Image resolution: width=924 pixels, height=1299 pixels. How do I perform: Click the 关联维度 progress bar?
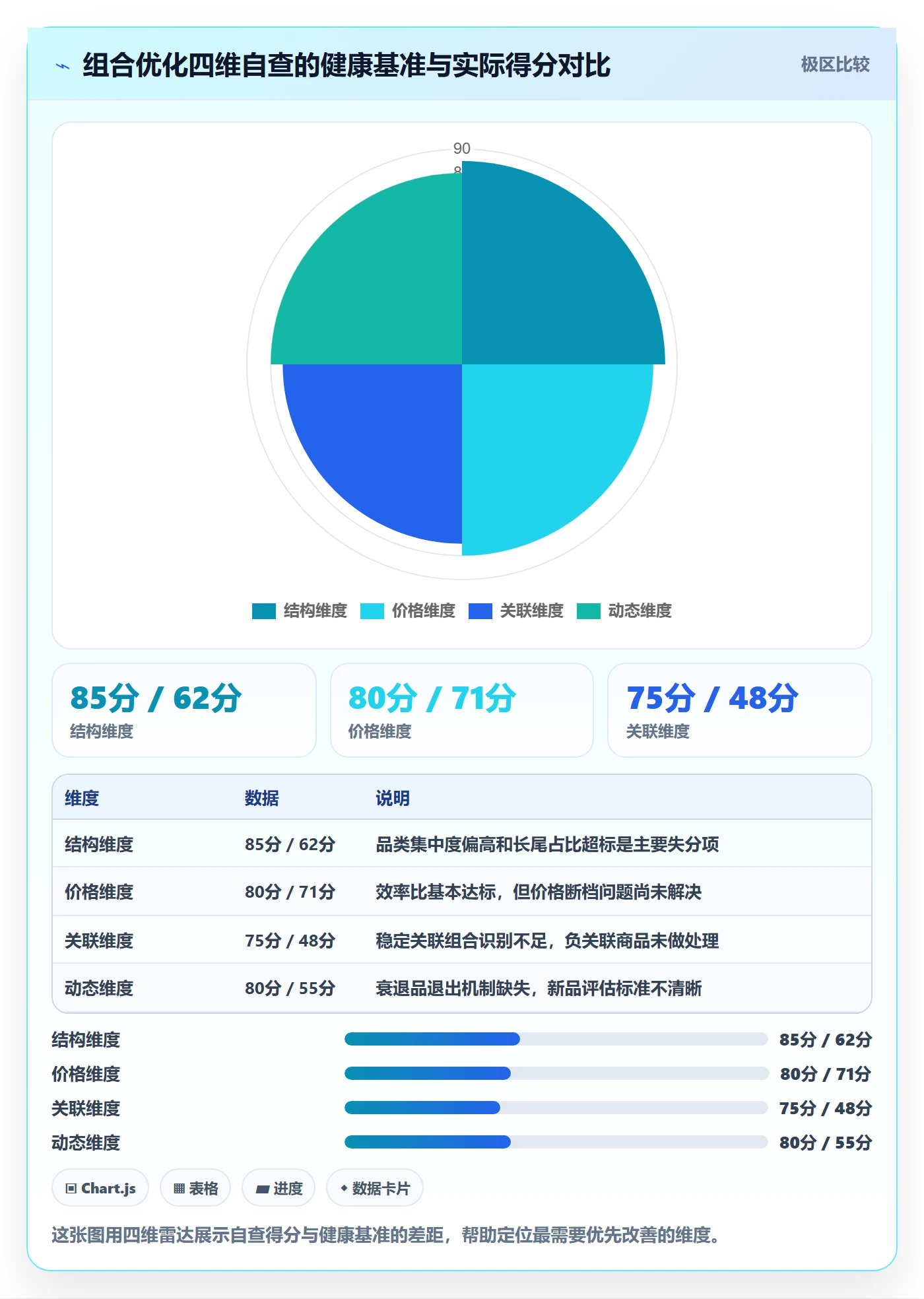[556, 1108]
